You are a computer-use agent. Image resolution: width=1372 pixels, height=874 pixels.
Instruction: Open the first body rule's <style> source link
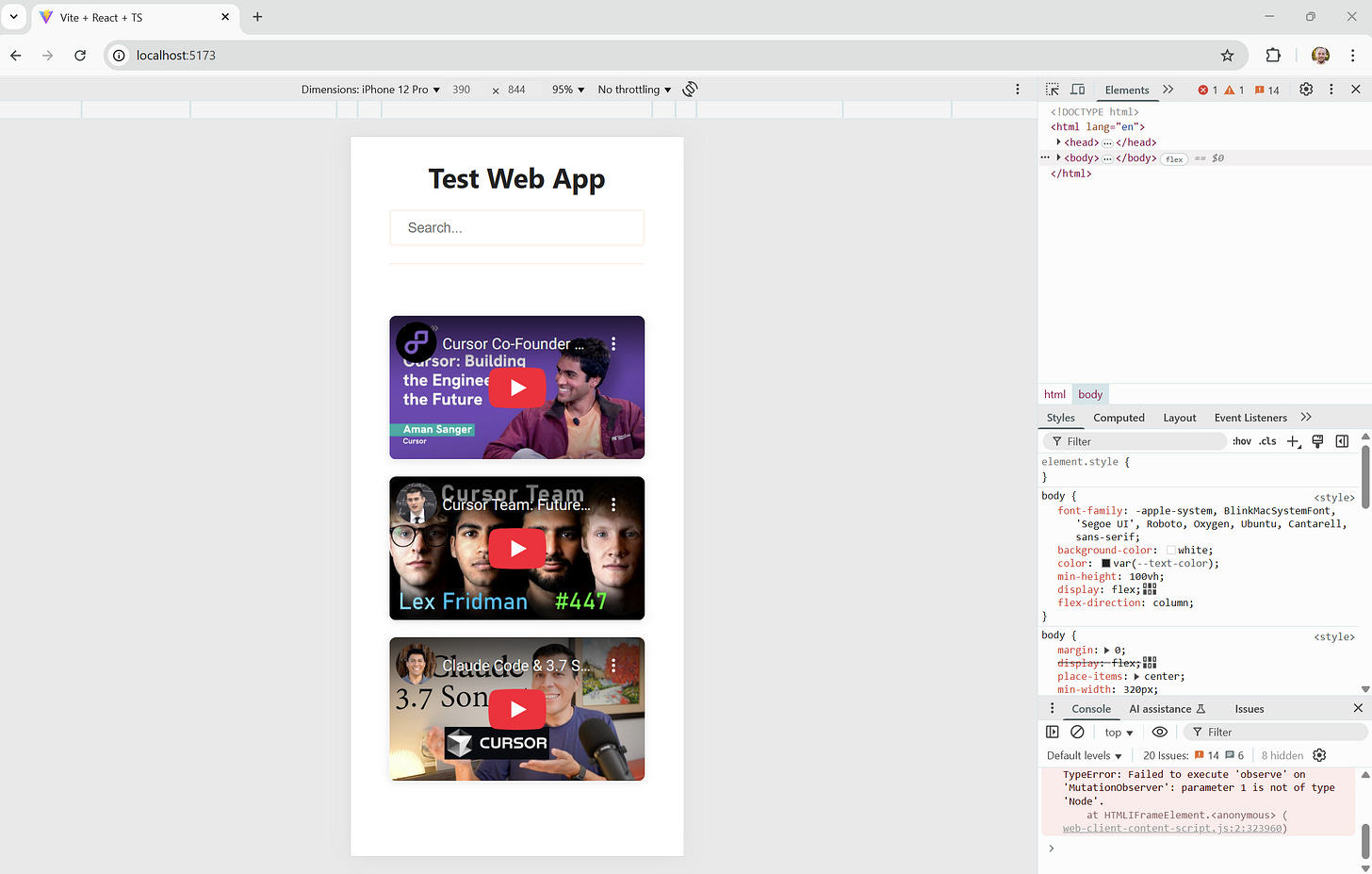tap(1334, 497)
